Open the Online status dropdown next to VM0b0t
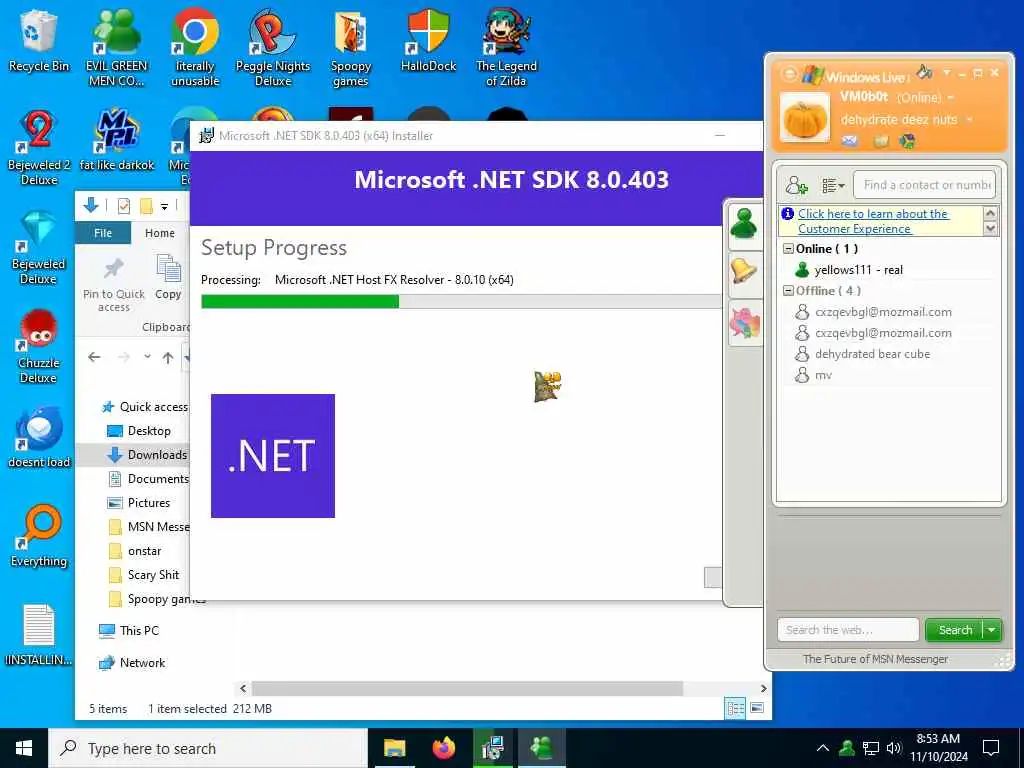Viewport: 1024px width, 768px height. (x=951, y=98)
